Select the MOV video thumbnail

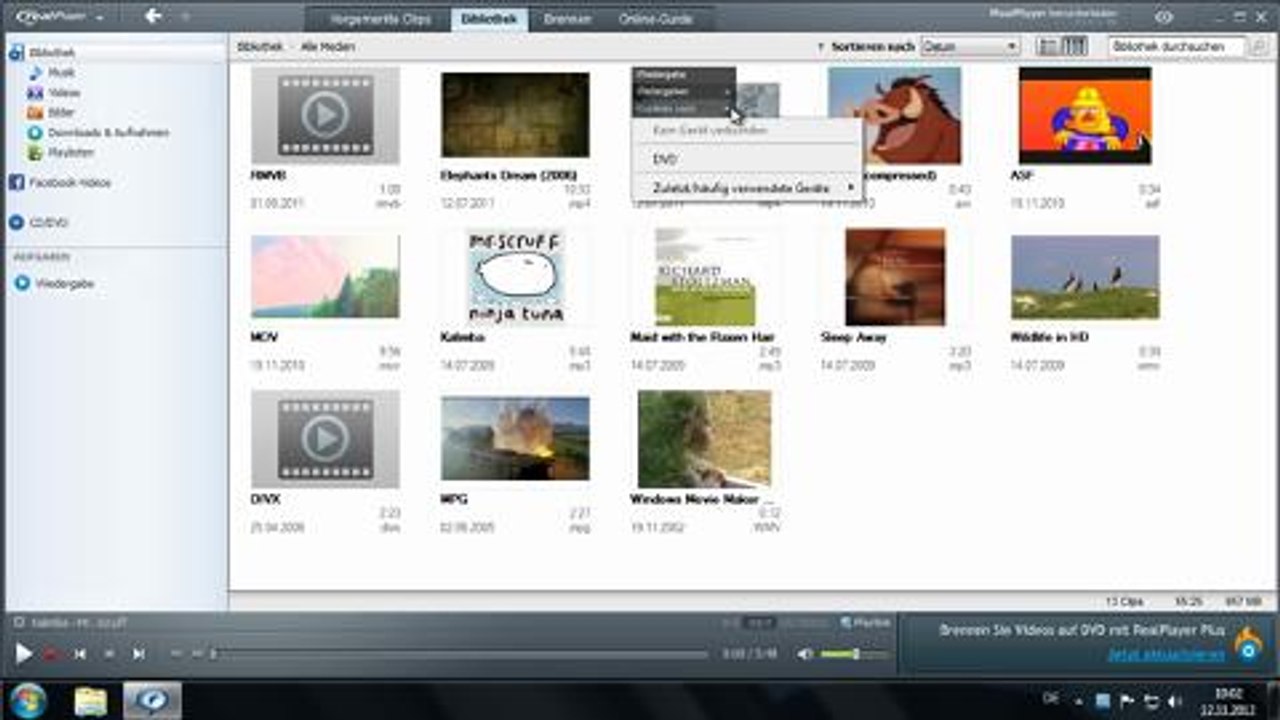tap(325, 277)
